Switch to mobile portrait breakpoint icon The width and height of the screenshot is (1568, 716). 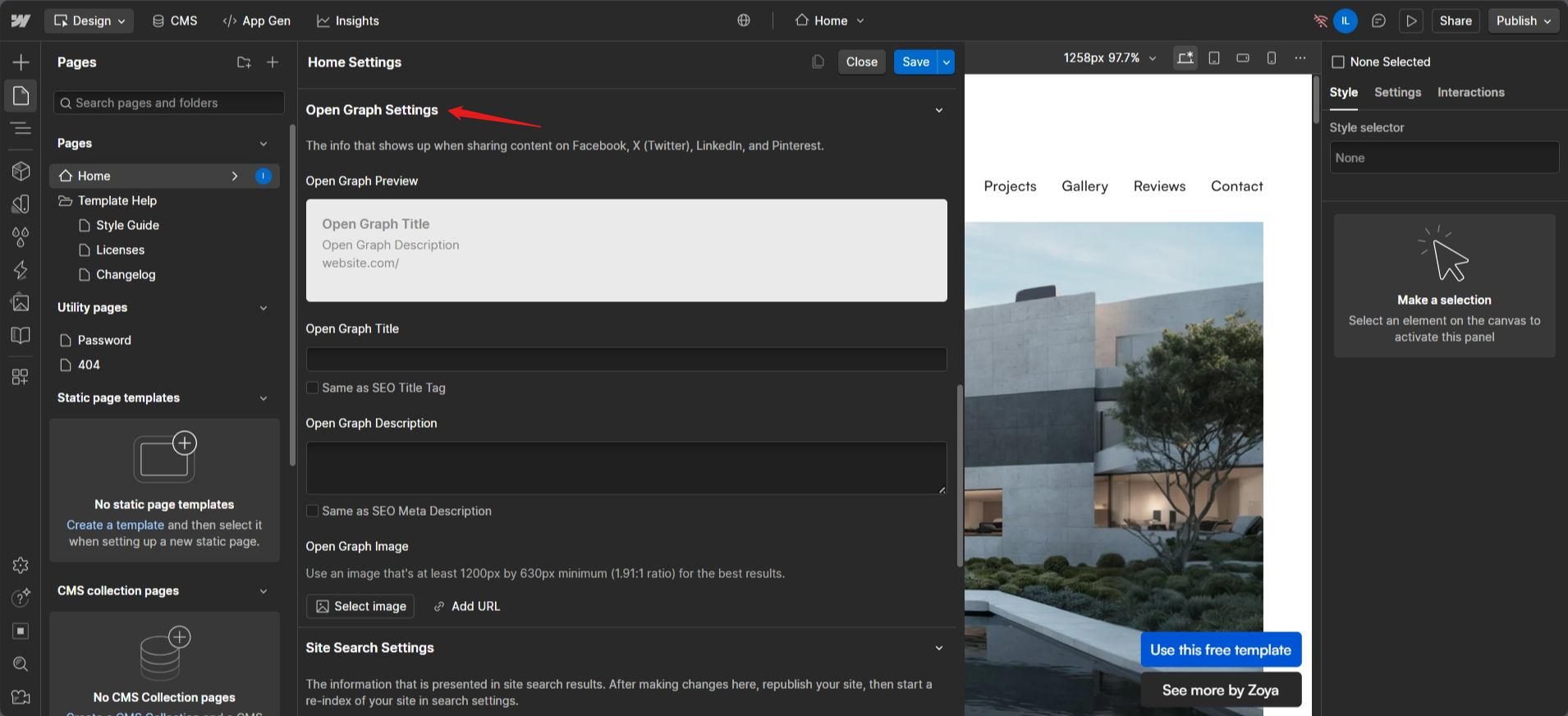point(1272,57)
